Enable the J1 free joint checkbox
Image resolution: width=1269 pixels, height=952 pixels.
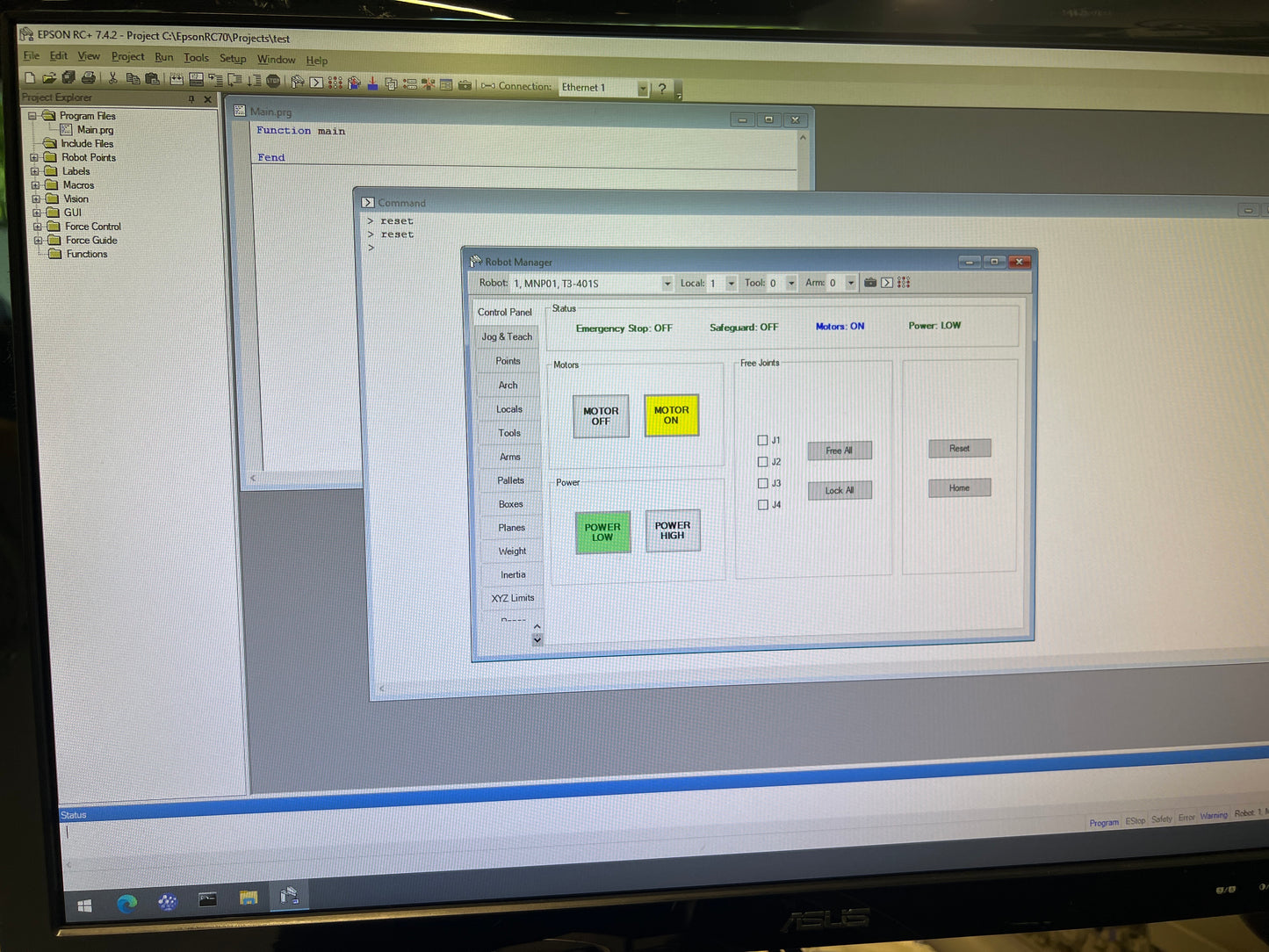[x=762, y=440]
